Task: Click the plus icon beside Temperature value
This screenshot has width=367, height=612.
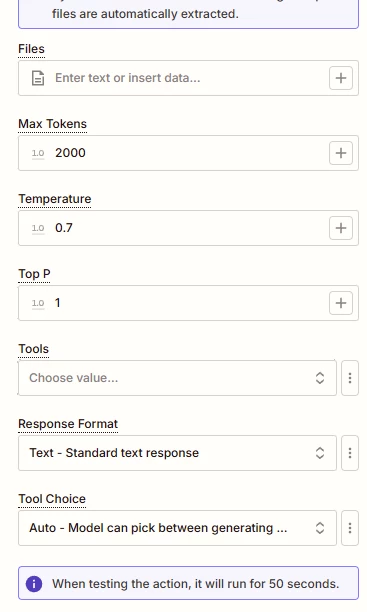Action: 341,228
